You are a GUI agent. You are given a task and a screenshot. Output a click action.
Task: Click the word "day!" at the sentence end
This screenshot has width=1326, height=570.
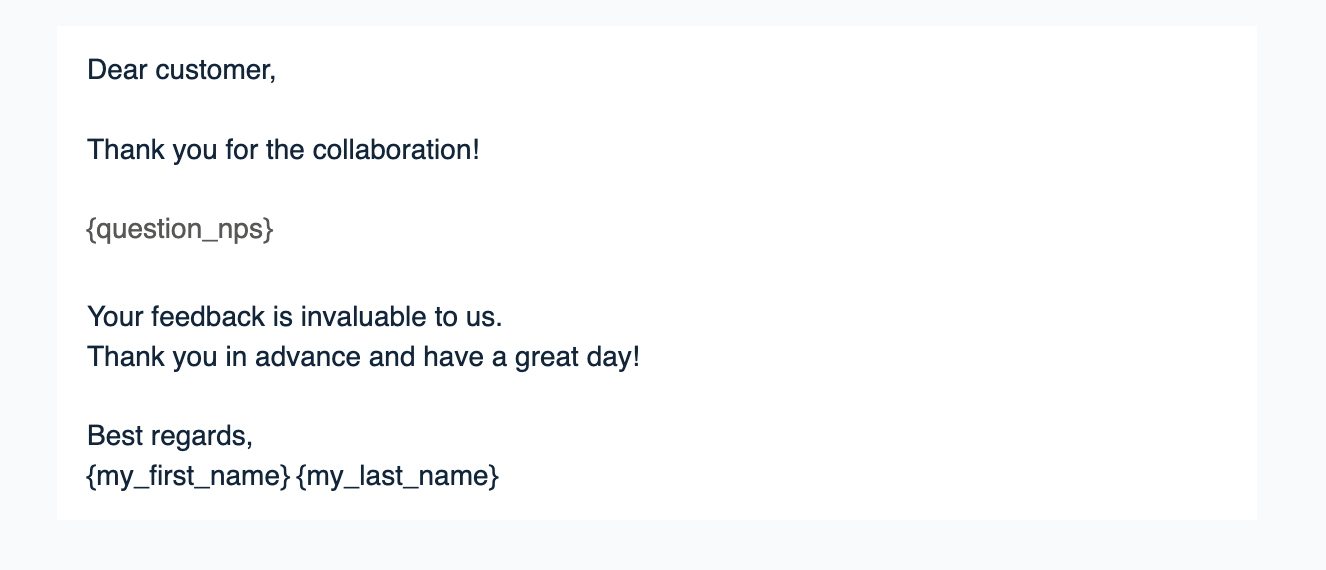[x=612, y=357]
